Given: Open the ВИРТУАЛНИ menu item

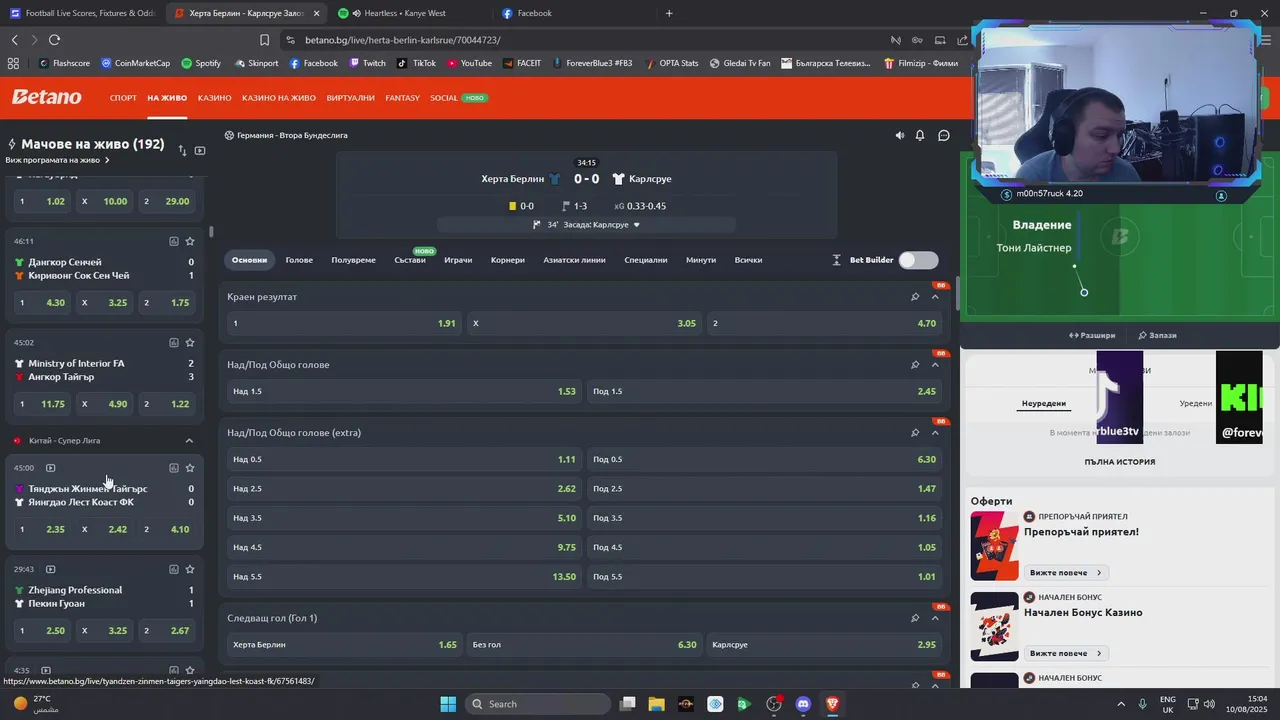Looking at the screenshot, I should (350, 98).
